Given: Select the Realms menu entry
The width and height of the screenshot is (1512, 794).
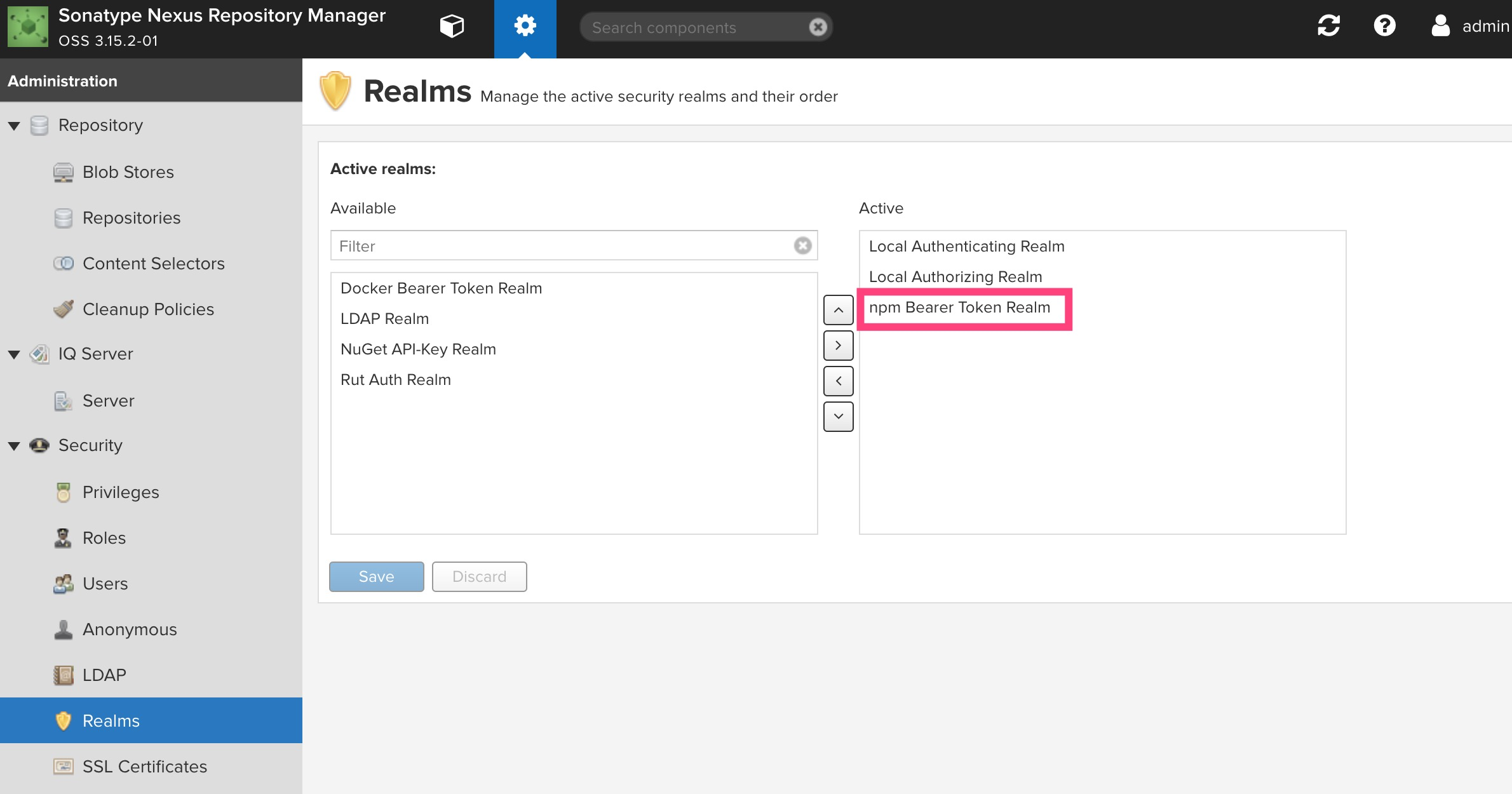Looking at the screenshot, I should point(151,720).
